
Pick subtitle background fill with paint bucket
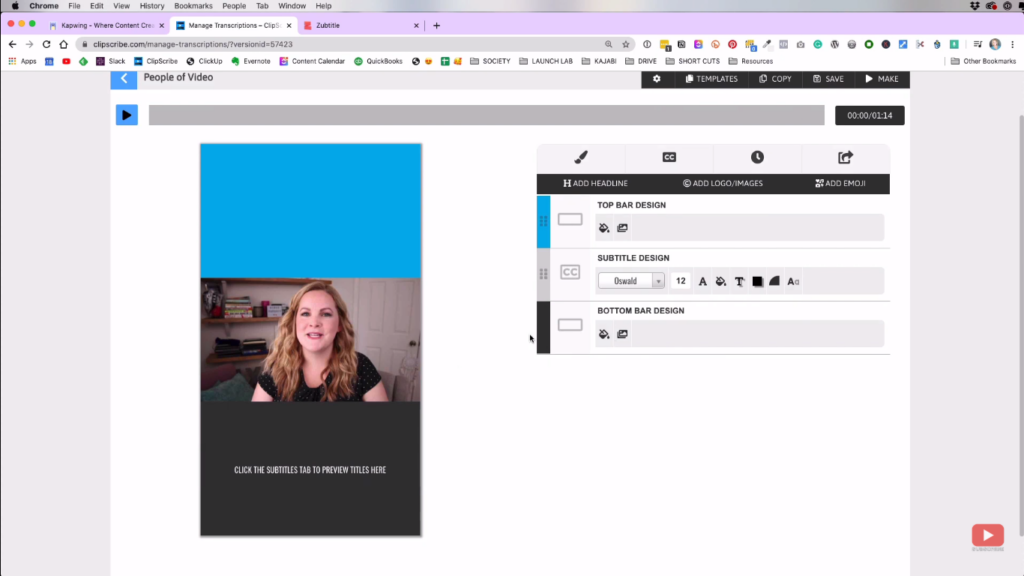coord(721,281)
